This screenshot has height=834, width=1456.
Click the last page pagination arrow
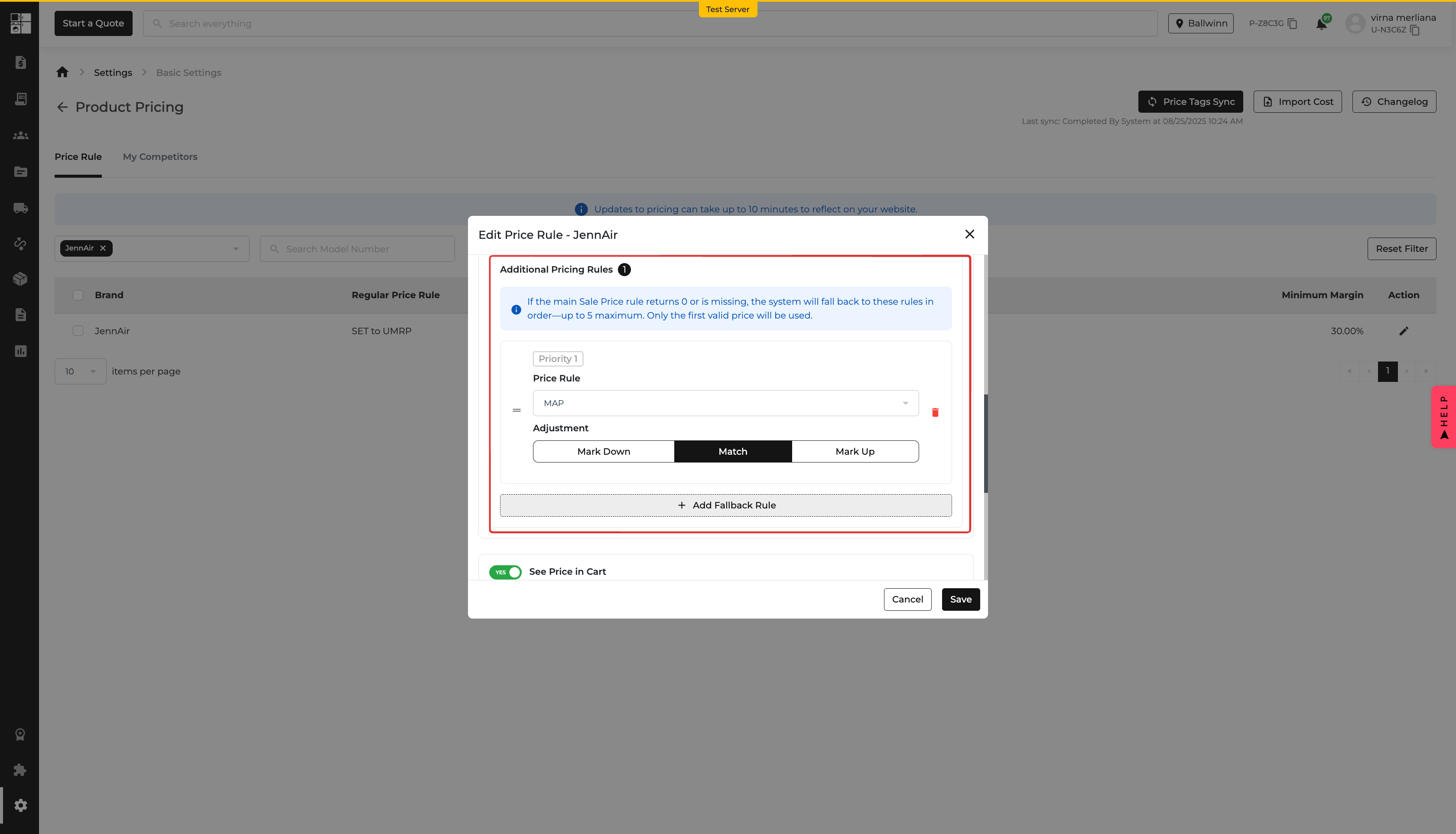pyautogui.click(x=1426, y=371)
